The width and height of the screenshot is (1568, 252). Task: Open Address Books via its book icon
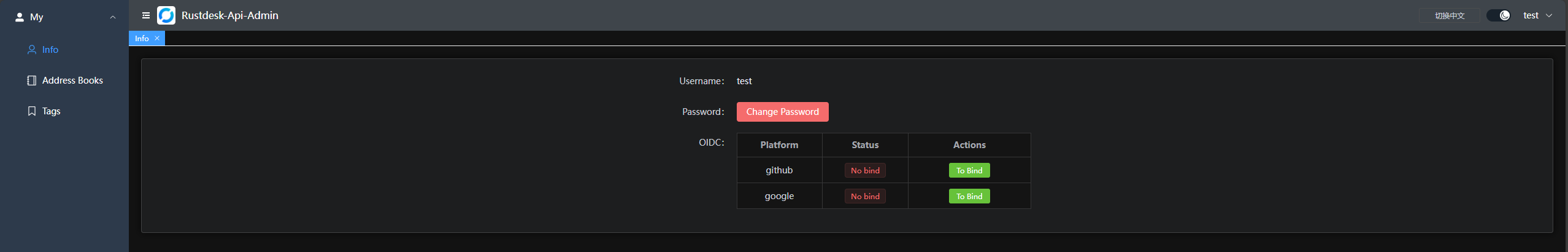click(x=32, y=81)
